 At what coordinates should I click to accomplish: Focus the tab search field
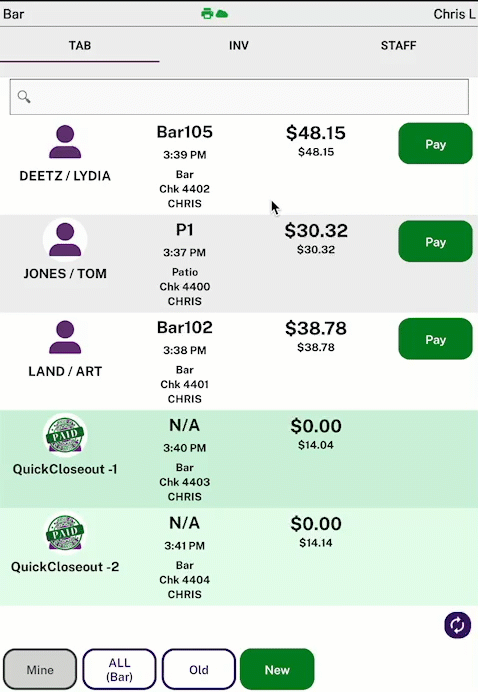[x=239, y=97]
